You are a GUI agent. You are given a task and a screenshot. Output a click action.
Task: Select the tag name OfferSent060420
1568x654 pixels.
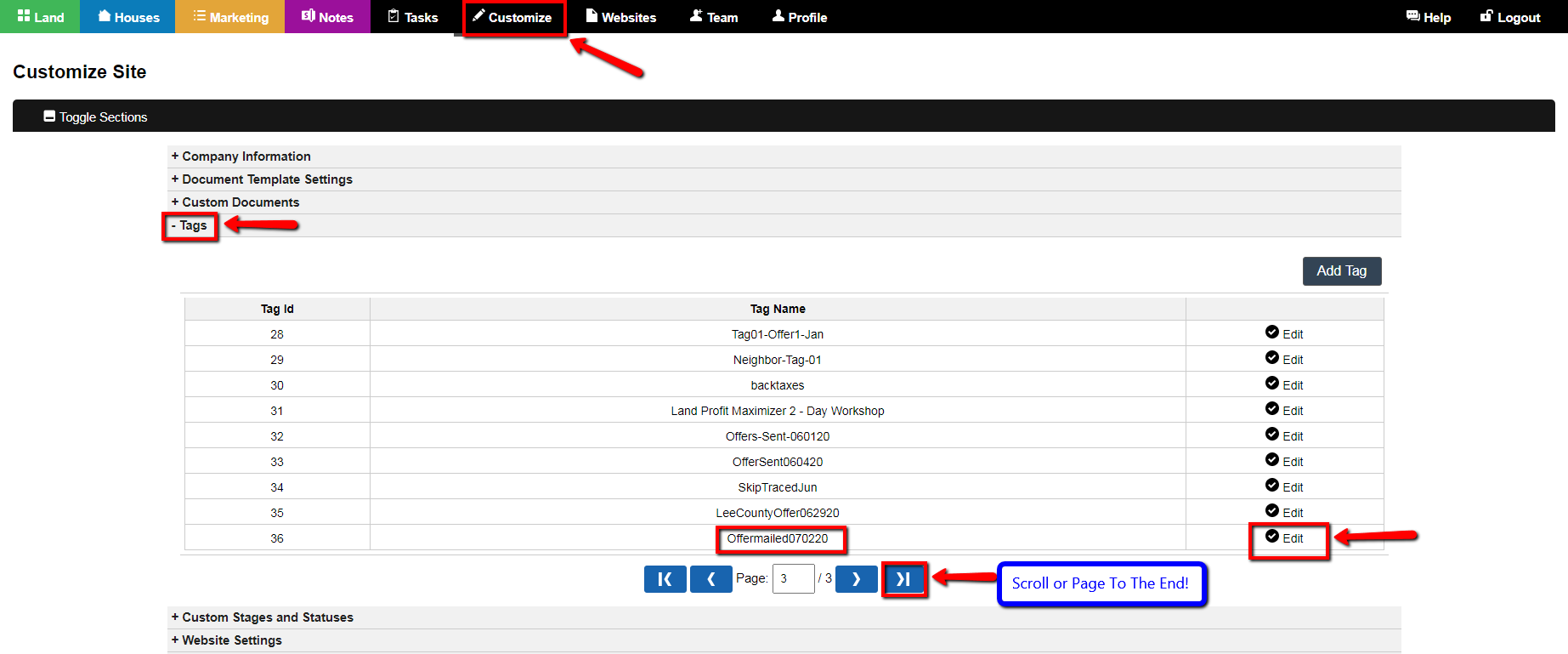pos(778,462)
